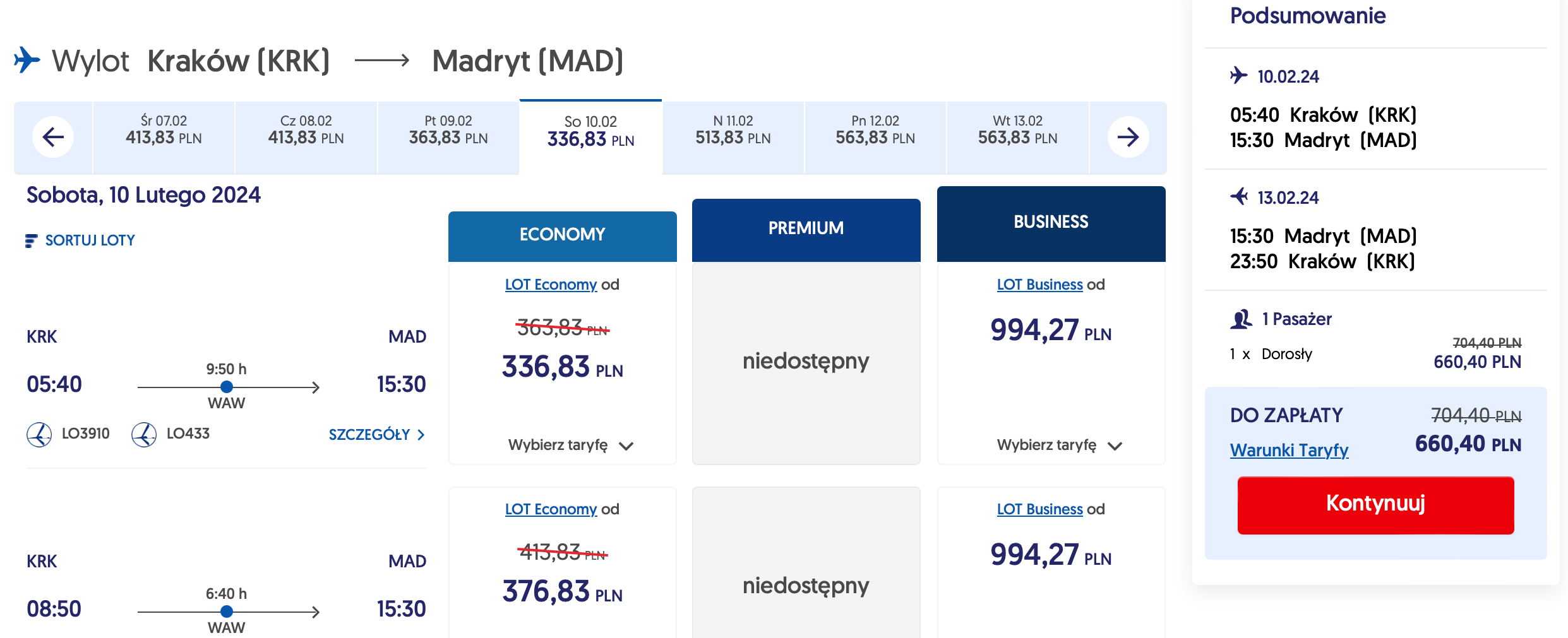Click the passenger icon in summary
The width and height of the screenshot is (1568, 638).
pyautogui.click(x=1241, y=319)
